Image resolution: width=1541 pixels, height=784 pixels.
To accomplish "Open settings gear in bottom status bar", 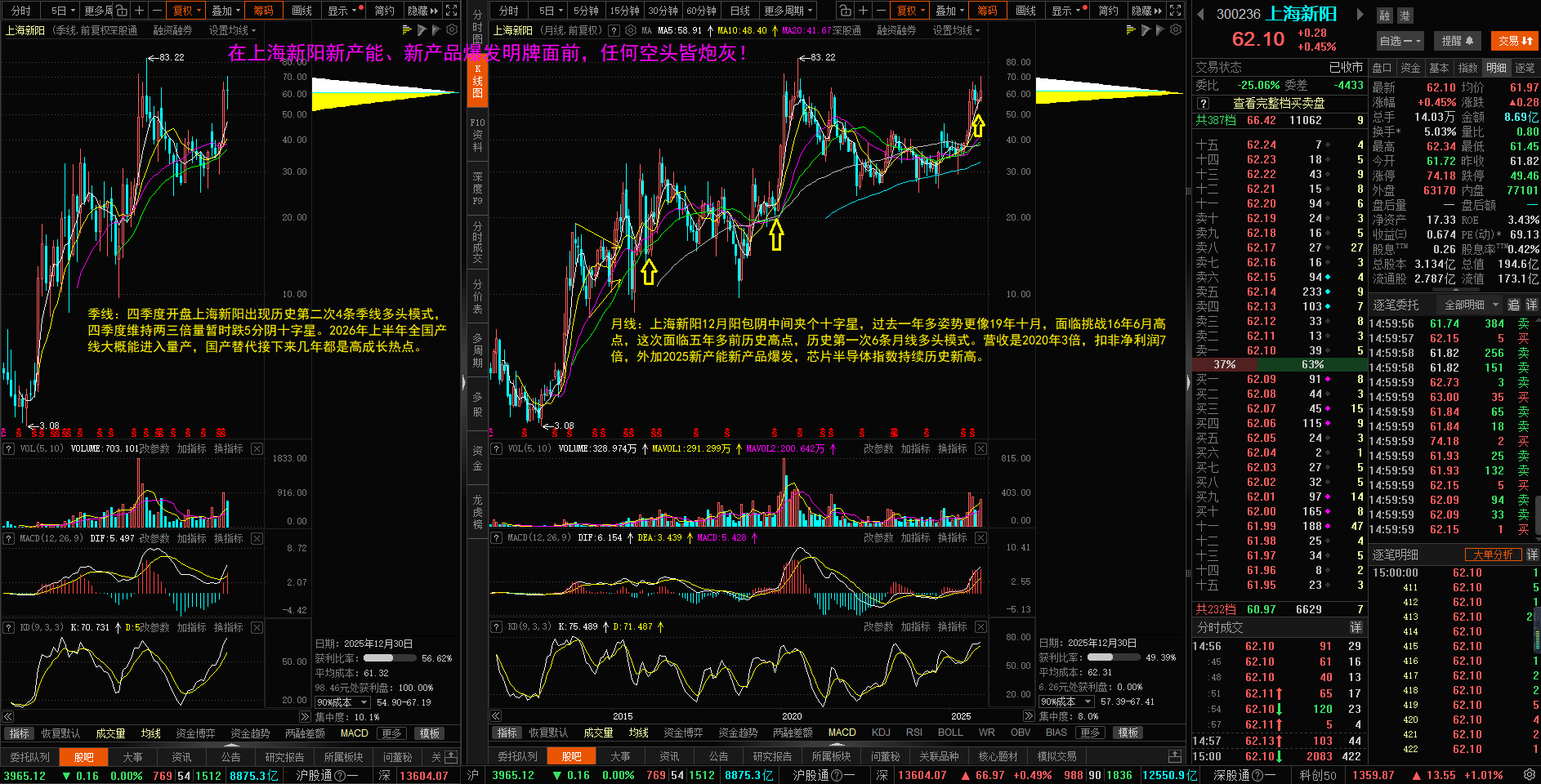I will [1530, 774].
